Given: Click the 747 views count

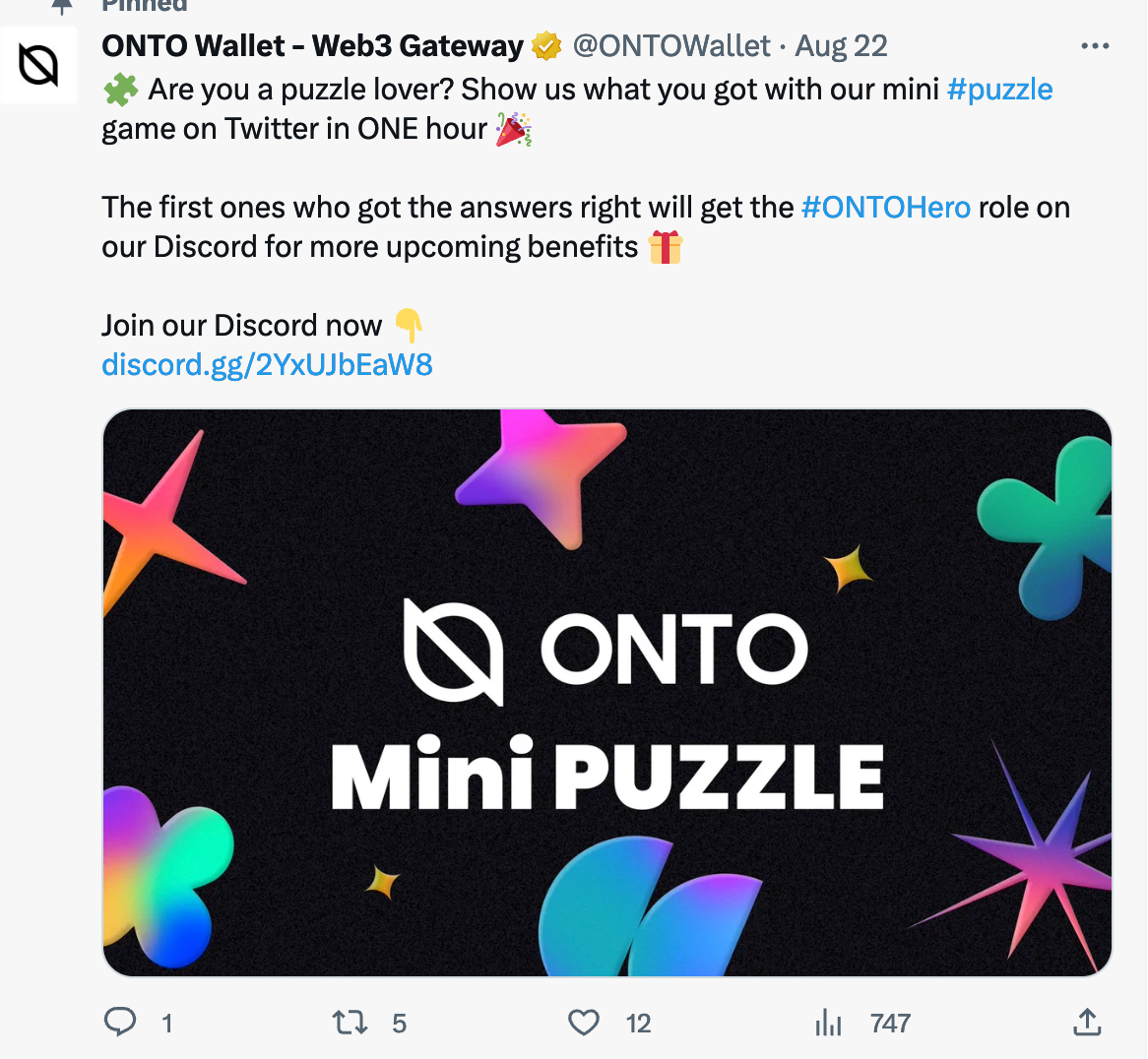Looking at the screenshot, I should tap(890, 1024).
